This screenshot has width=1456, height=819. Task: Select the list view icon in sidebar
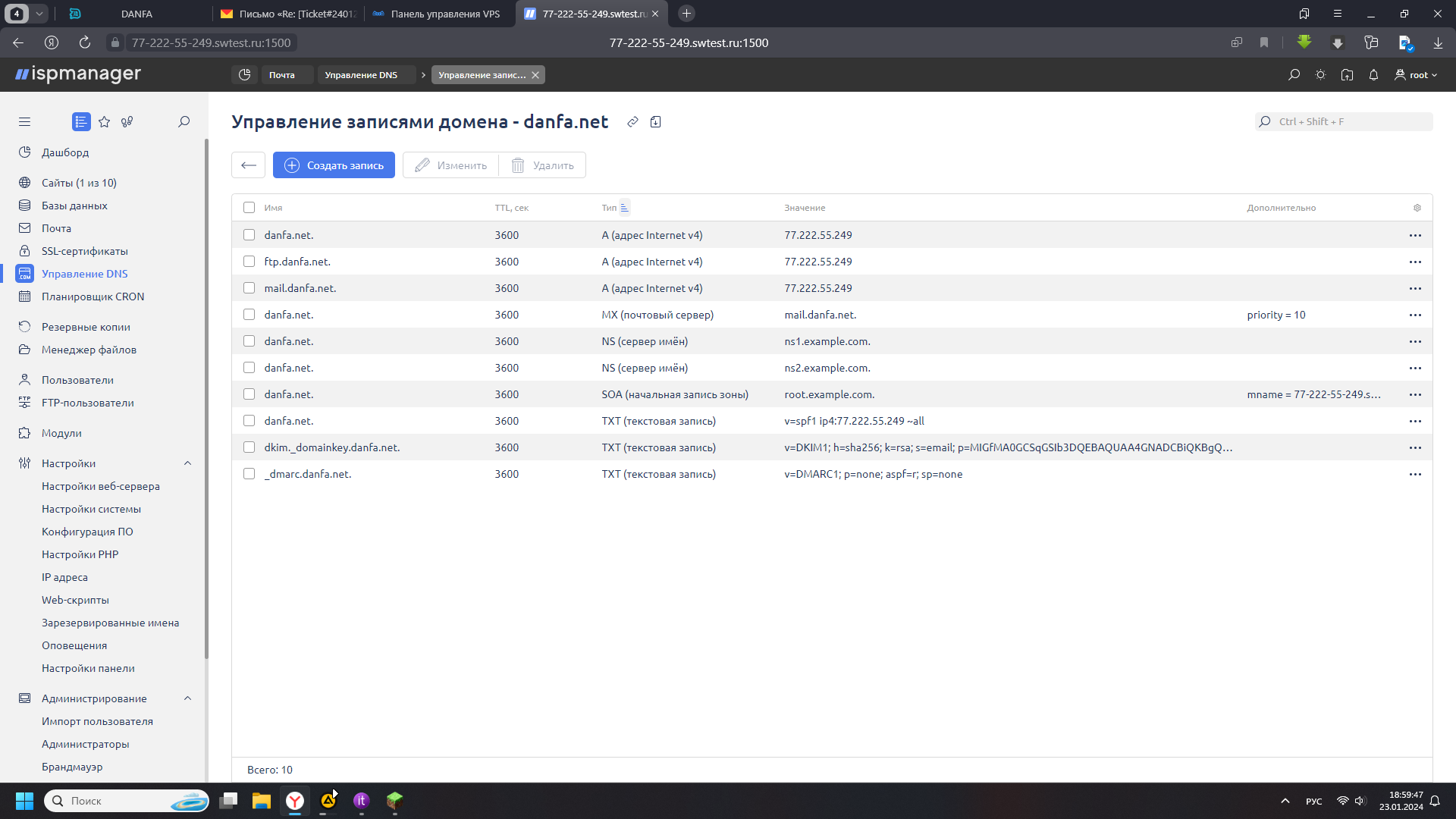[x=81, y=122]
